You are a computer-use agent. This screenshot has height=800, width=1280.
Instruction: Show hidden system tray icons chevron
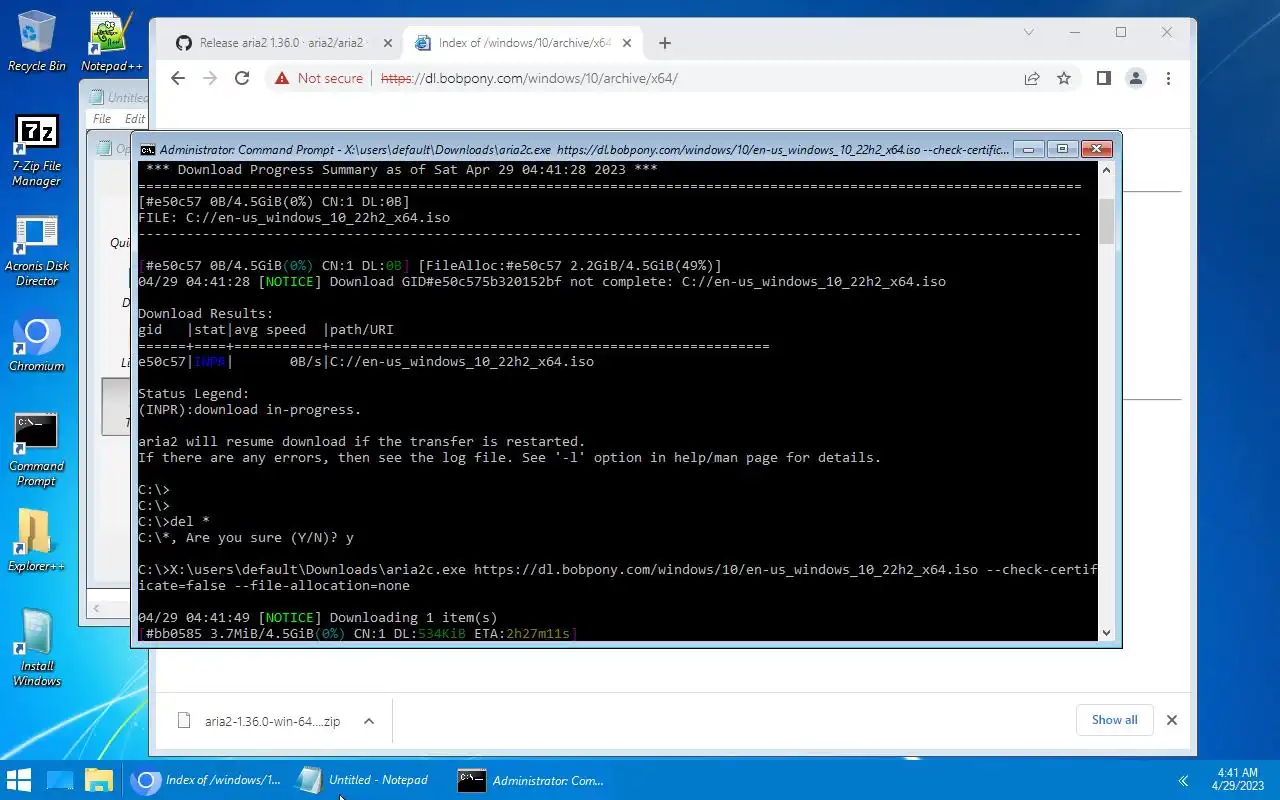tap(1183, 781)
